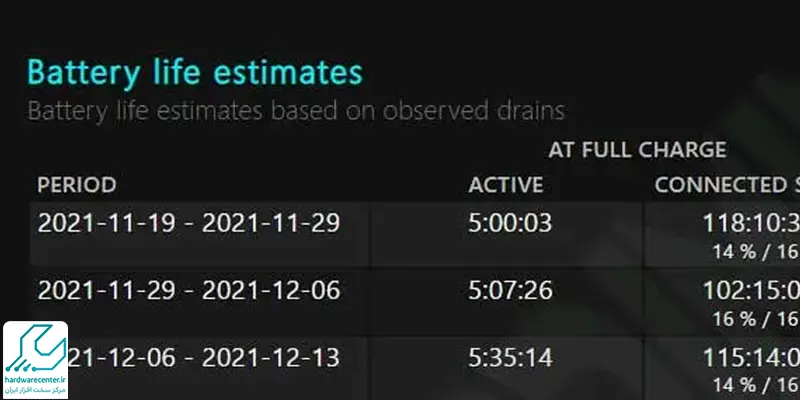Screen dimensions: 800x400
Task: Click the observed drains subtitle text
Action: pyautogui.click(x=296, y=111)
